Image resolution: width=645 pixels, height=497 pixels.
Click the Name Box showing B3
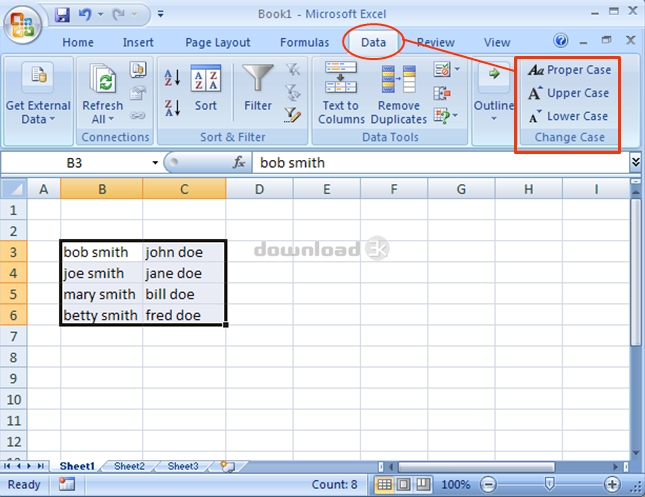click(x=74, y=163)
